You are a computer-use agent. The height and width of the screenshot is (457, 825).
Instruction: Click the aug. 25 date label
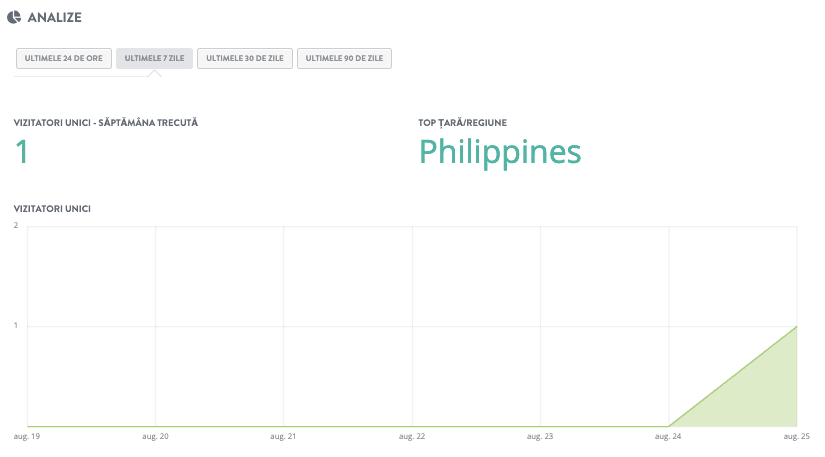(x=799, y=436)
